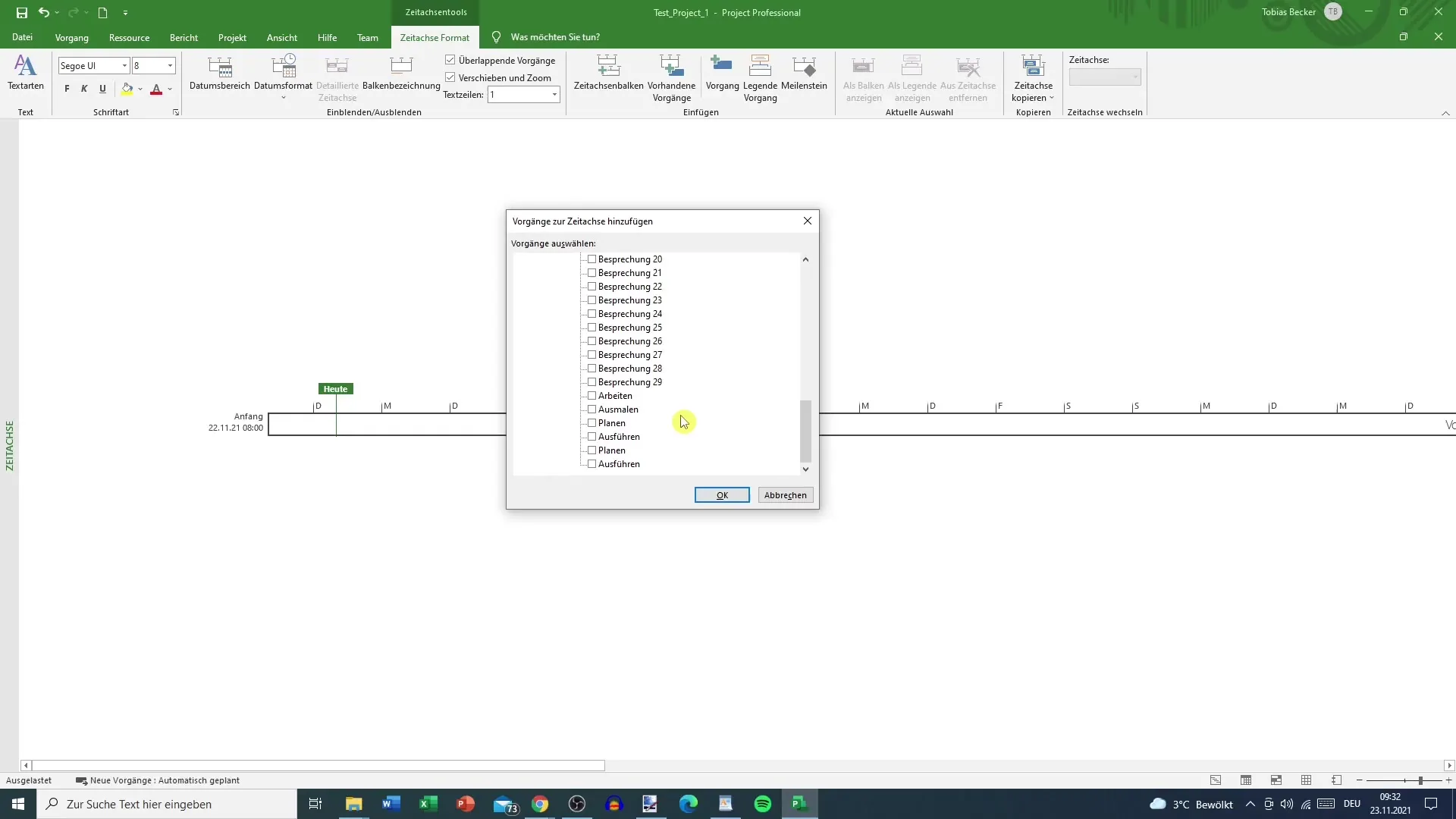Open Spotify from the Windows taskbar
1456x819 pixels.
[763, 804]
